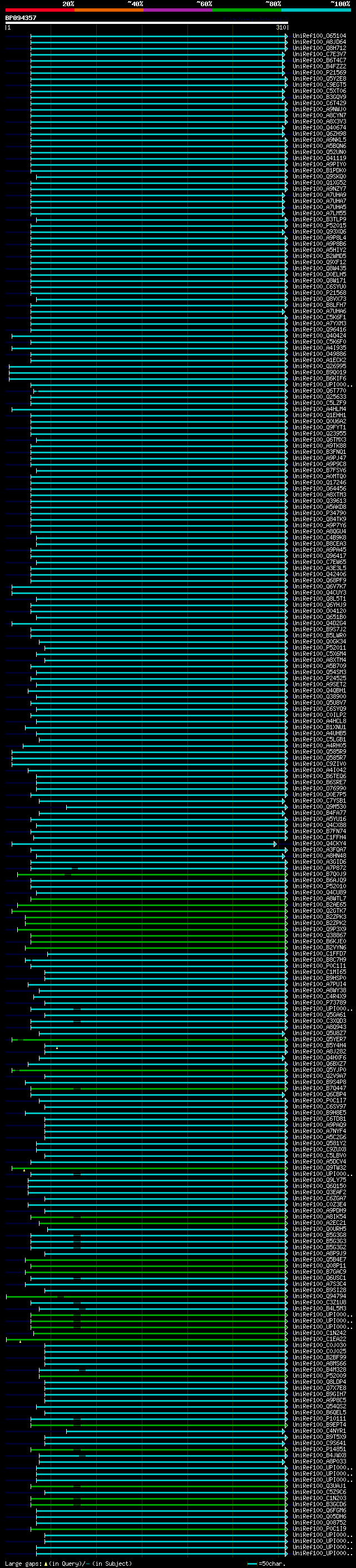Select UniRef100_B3GQV9 label
This screenshot has height=1568, width=356.
point(319,97)
